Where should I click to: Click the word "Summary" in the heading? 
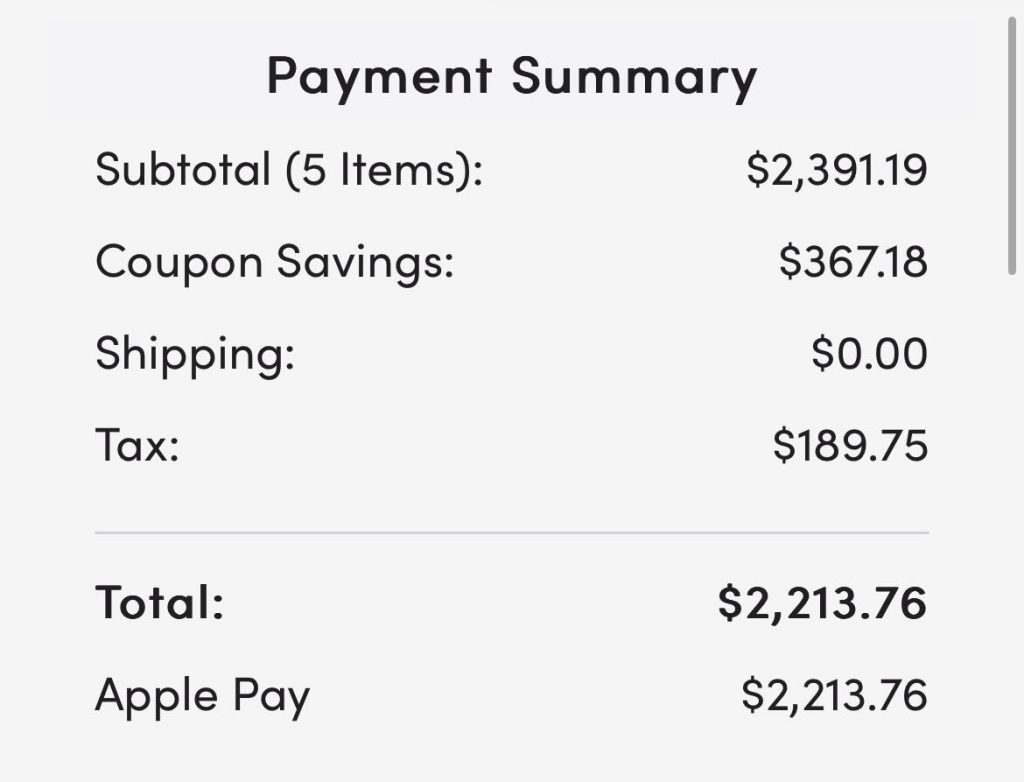tap(634, 77)
